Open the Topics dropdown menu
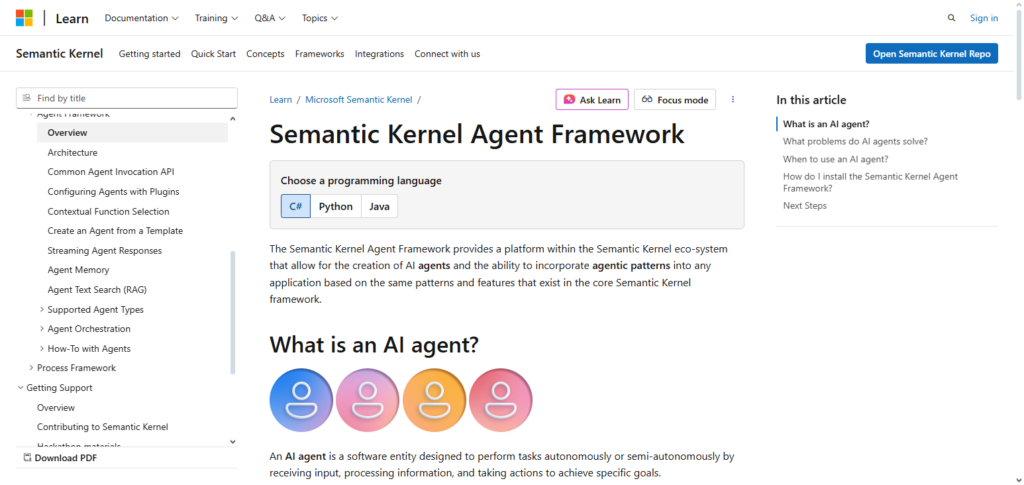The image size is (1024, 485). (320, 18)
